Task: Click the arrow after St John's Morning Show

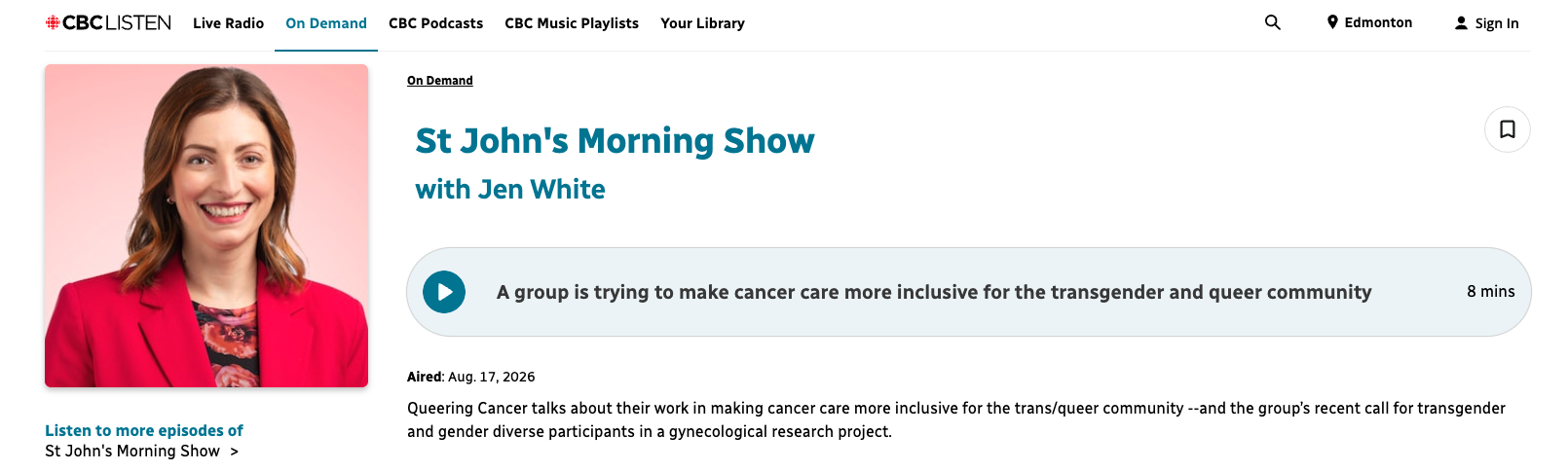Action: 234,452
